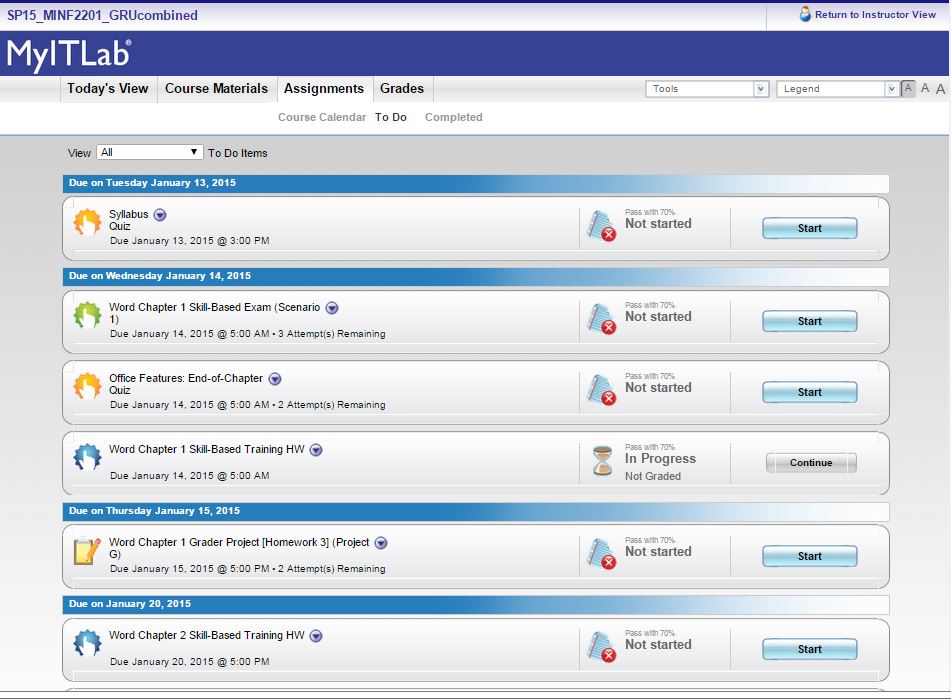Open the Completed assignments view
The image size is (951, 699).
[453, 117]
